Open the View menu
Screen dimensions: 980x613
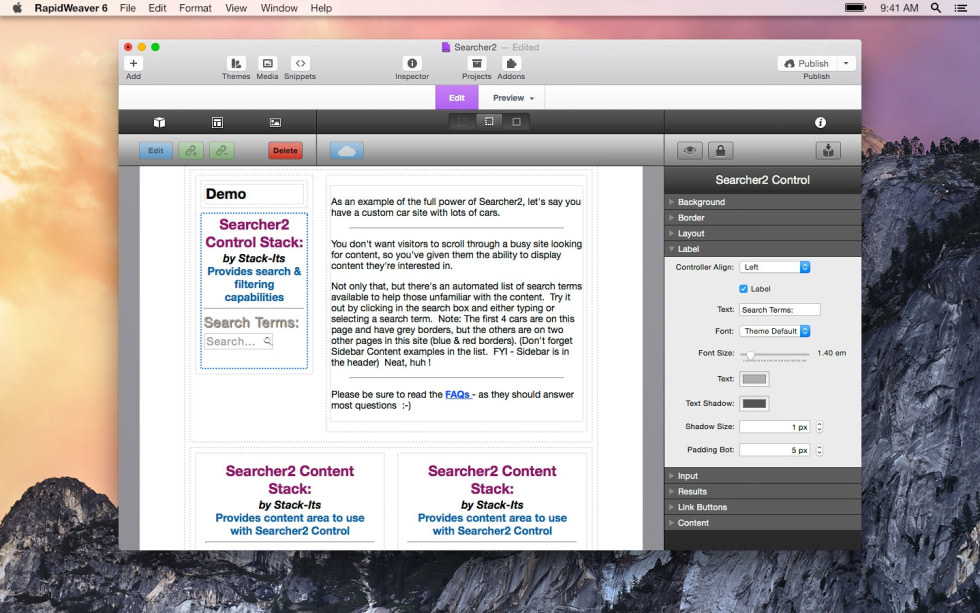point(236,8)
